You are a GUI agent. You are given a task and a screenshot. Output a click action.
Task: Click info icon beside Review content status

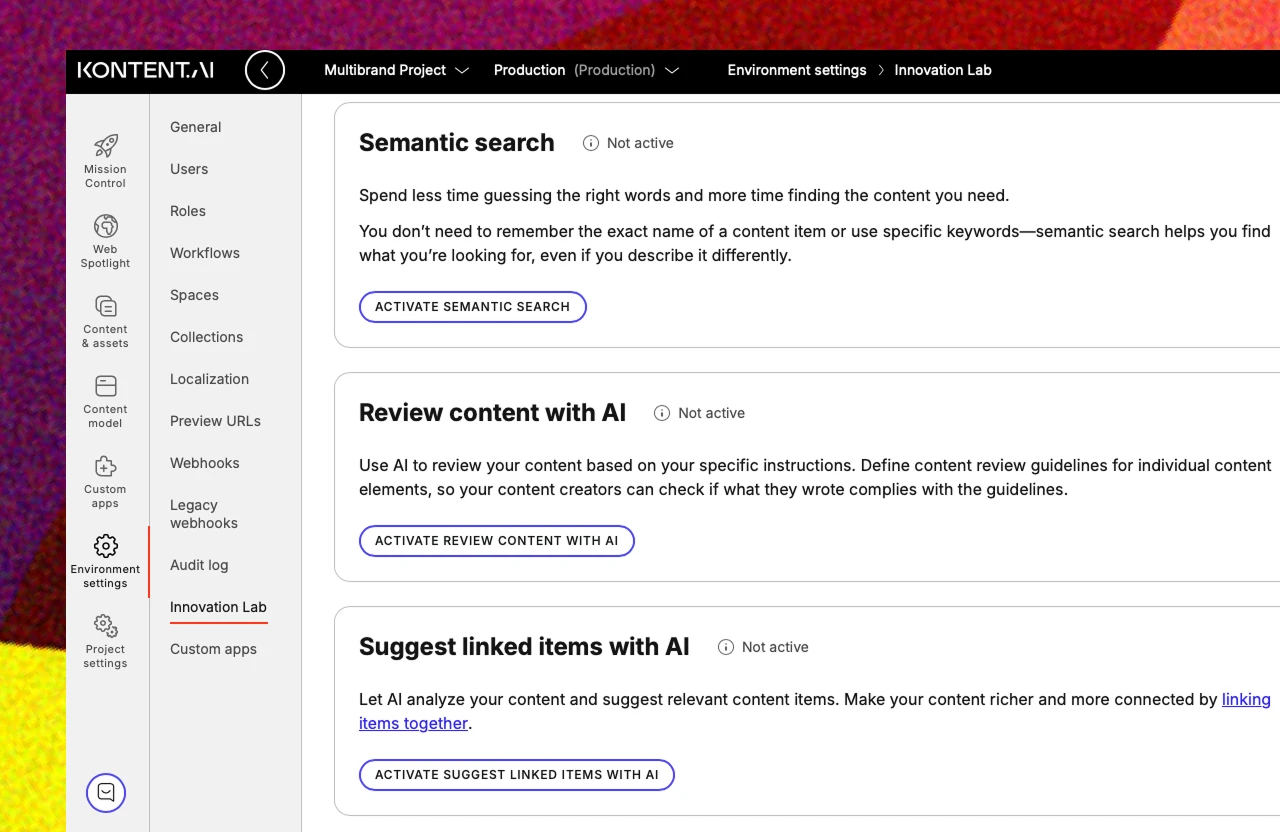tap(662, 413)
